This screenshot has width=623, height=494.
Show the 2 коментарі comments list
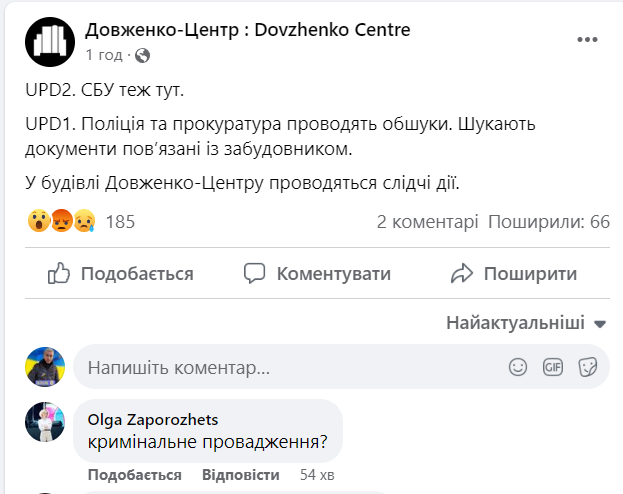click(x=427, y=221)
